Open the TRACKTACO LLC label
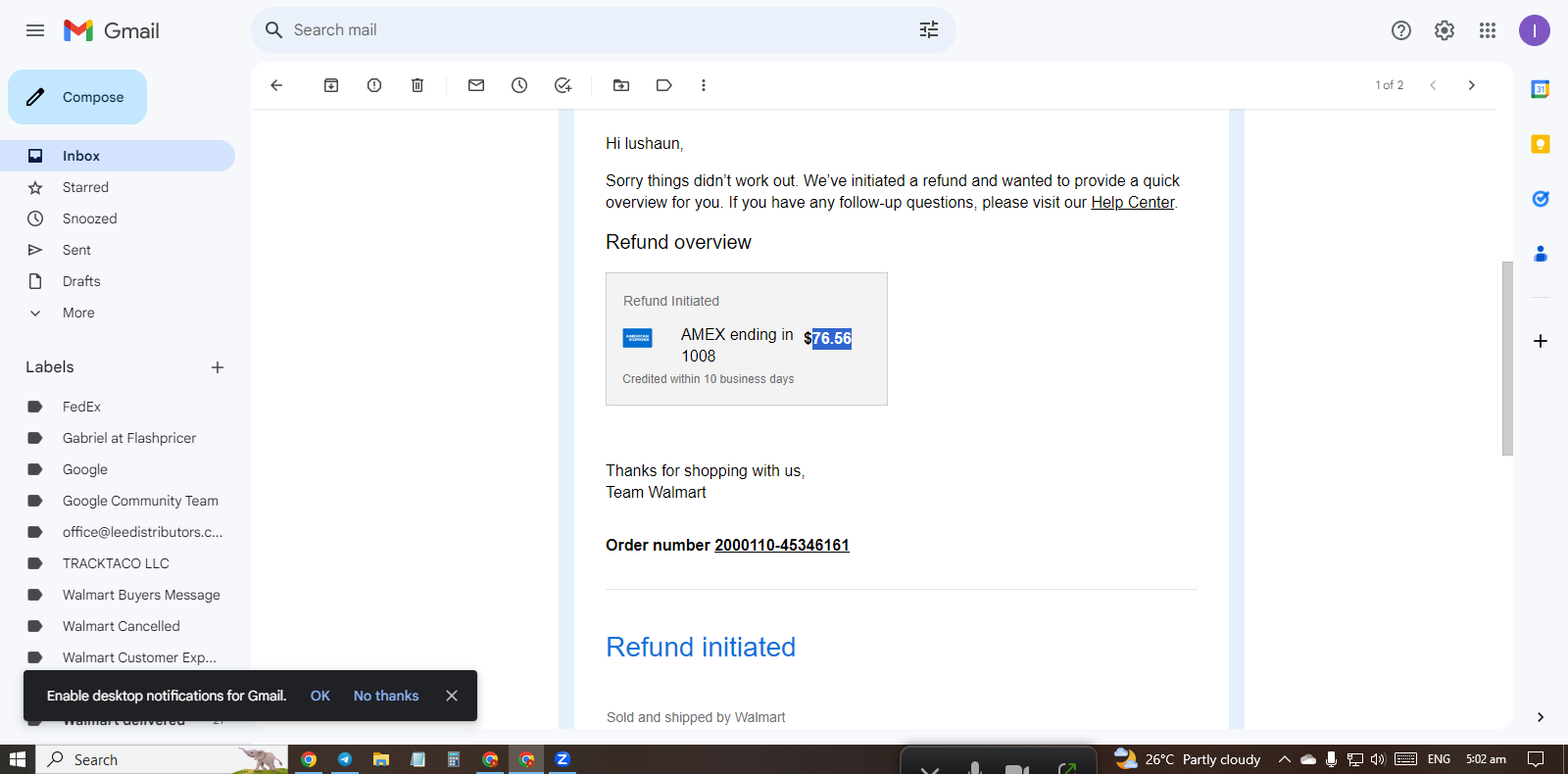Image resolution: width=1568 pixels, height=774 pixels. (x=118, y=563)
